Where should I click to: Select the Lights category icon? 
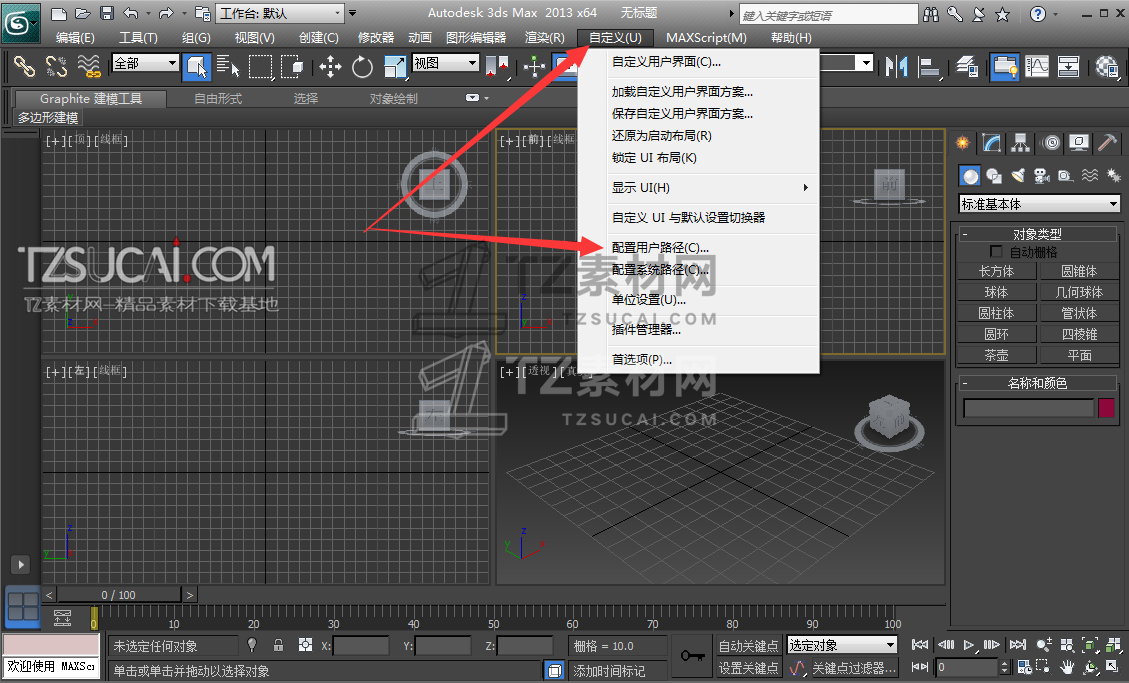(1018, 176)
